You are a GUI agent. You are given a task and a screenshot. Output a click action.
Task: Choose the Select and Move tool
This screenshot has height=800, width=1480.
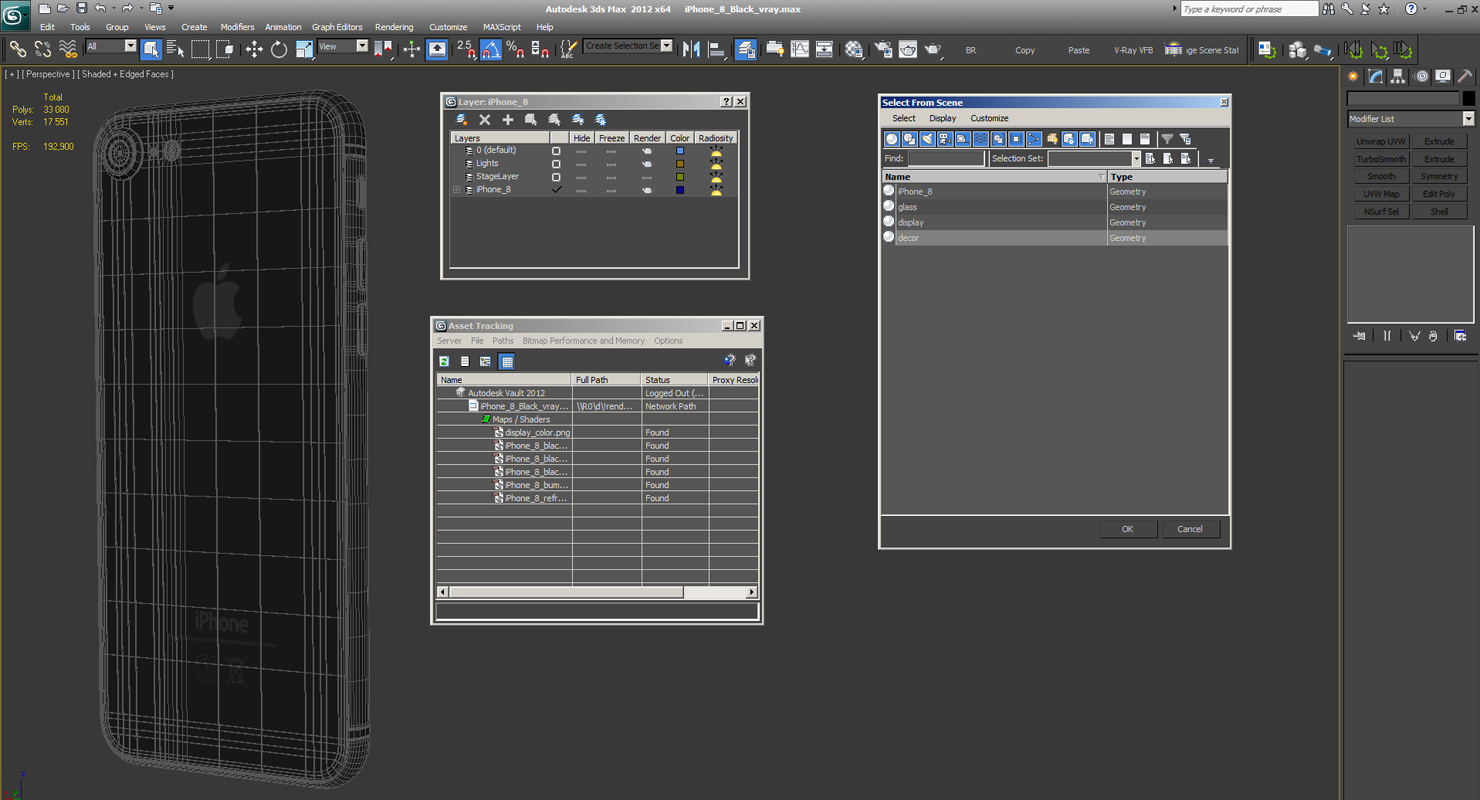(254, 49)
